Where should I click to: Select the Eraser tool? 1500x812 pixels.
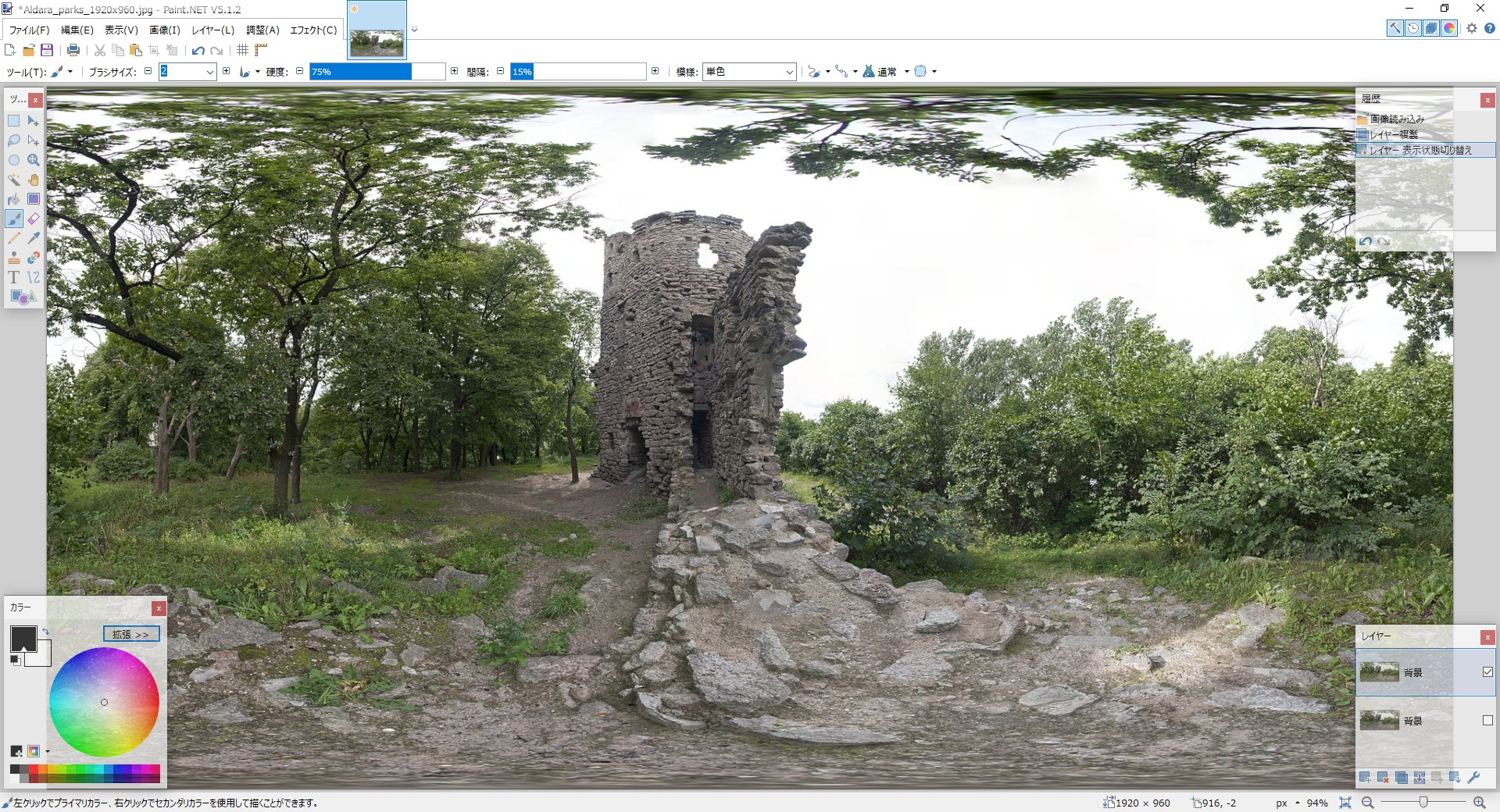coord(33,219)
